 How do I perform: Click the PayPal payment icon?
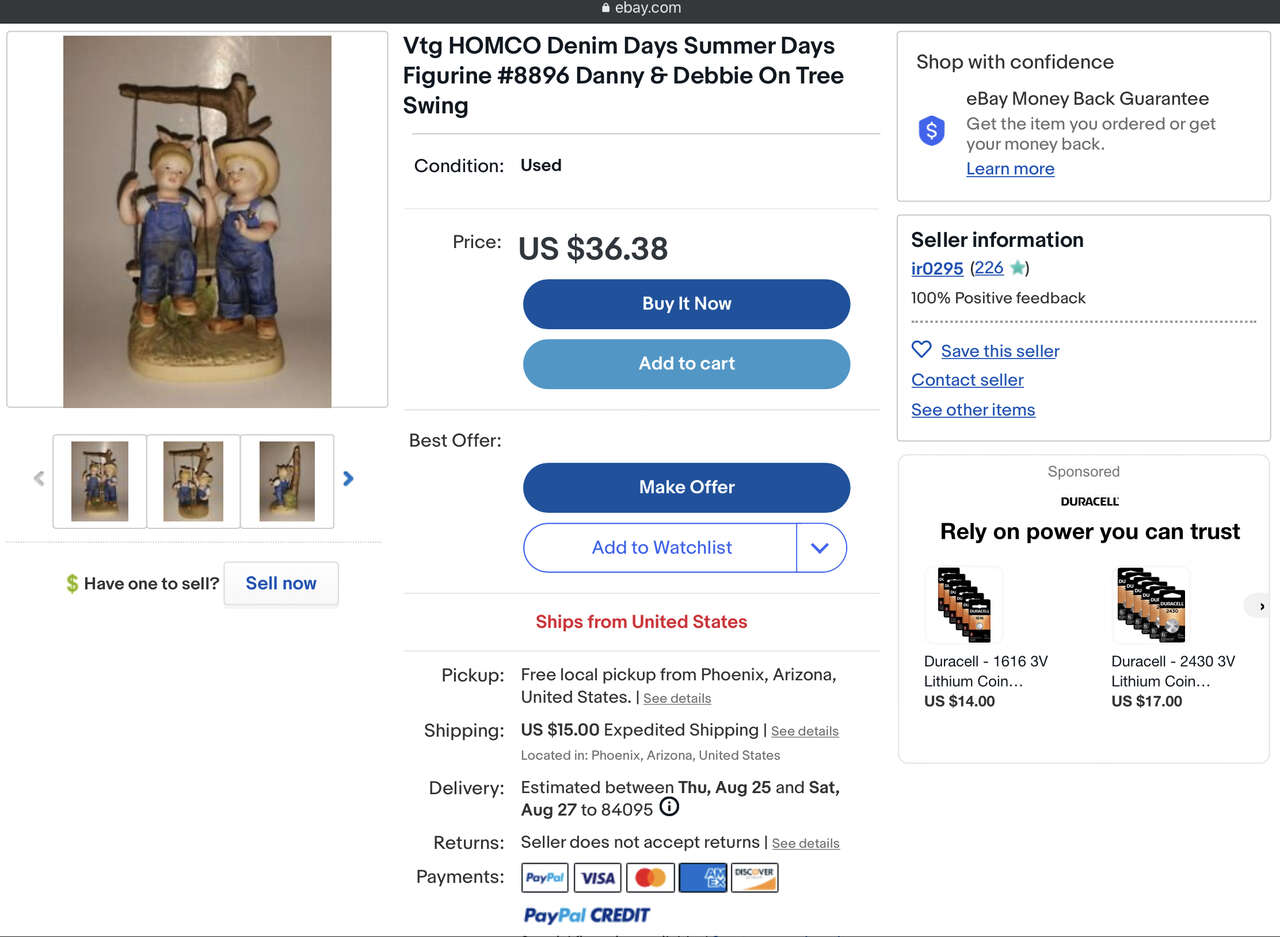click(545, 878)
